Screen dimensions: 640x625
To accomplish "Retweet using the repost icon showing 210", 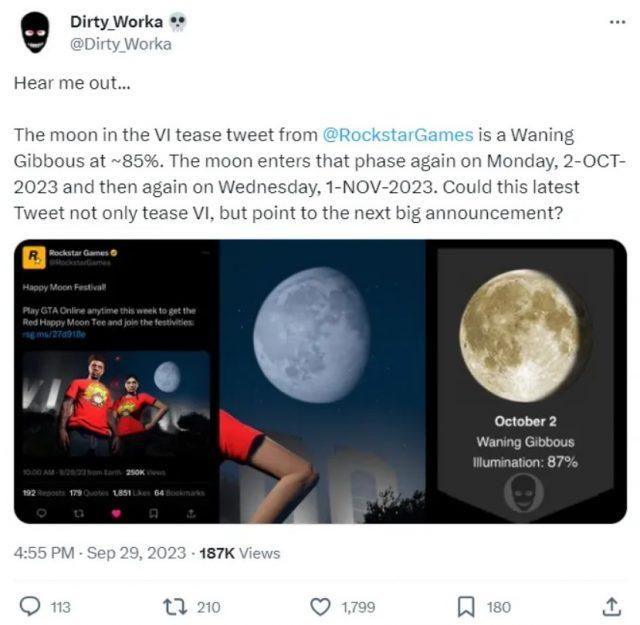I will 175,607.
